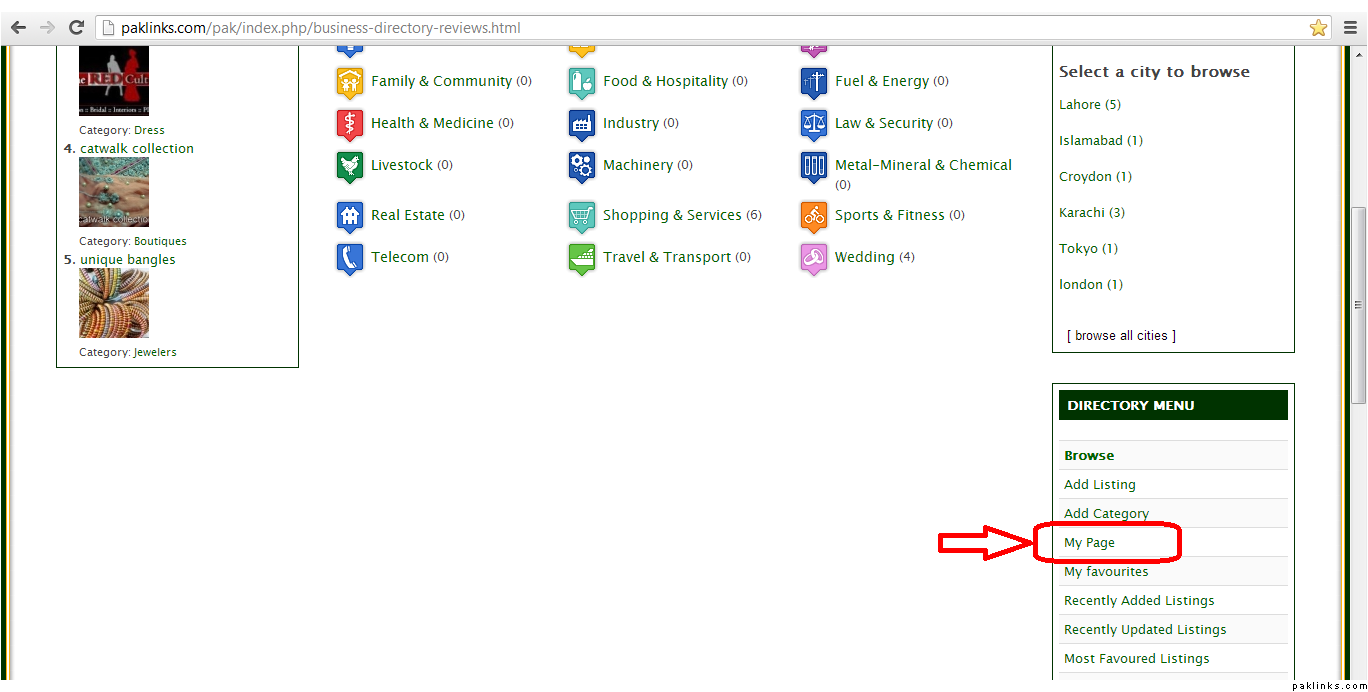The height and width of the screenshot is (692, 1368).
Task: Open the unique bangles thumbnail image
Action: click(114, 303)
